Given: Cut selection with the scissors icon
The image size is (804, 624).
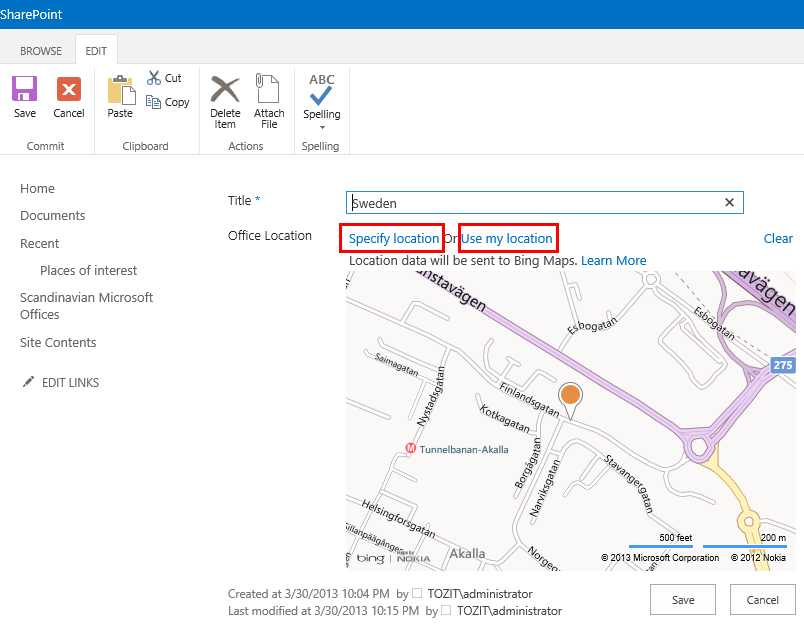Looking at the screenshot, I should (154, 78).
